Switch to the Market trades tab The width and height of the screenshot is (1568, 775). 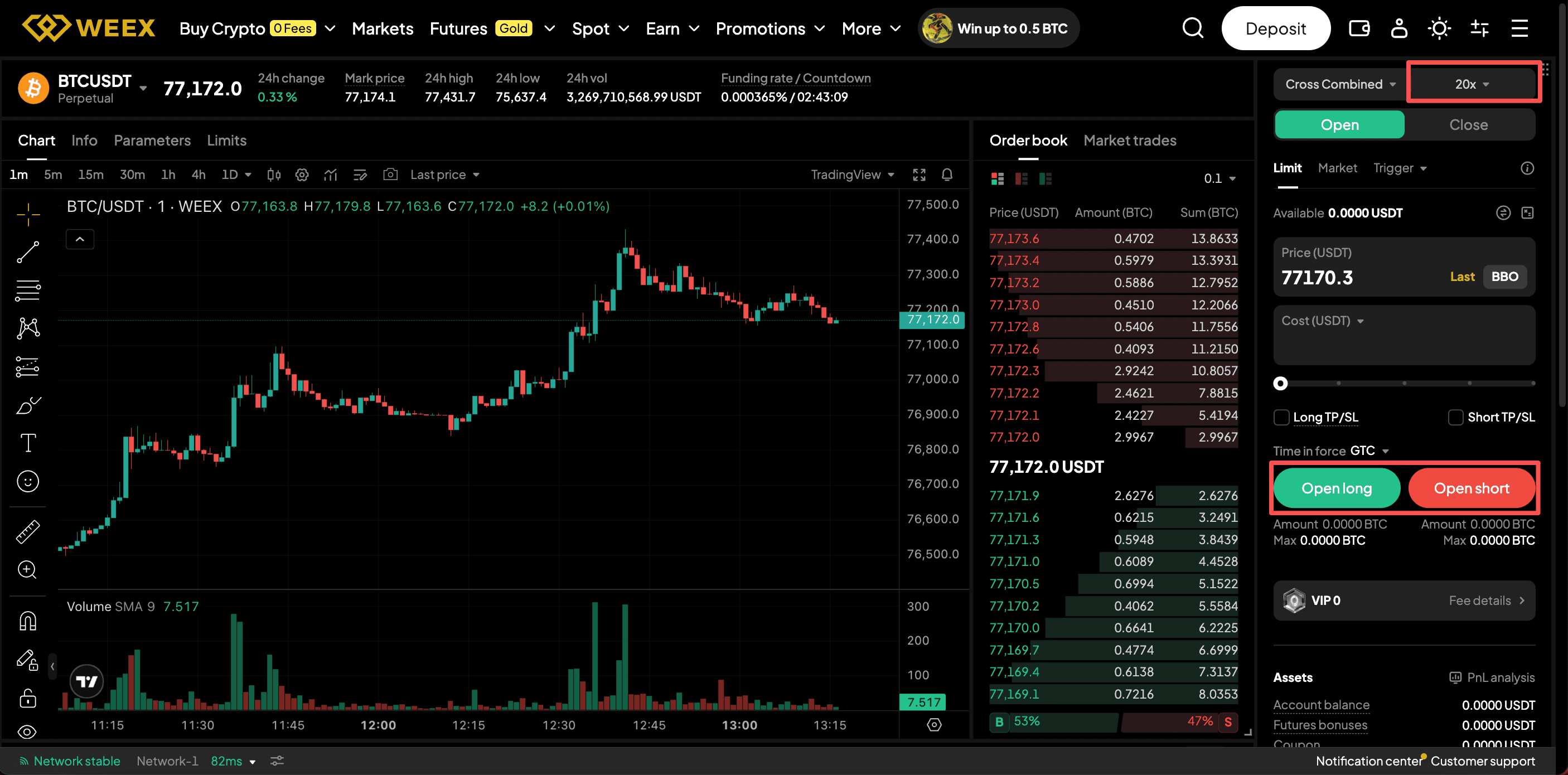[x=1130, y=141]
